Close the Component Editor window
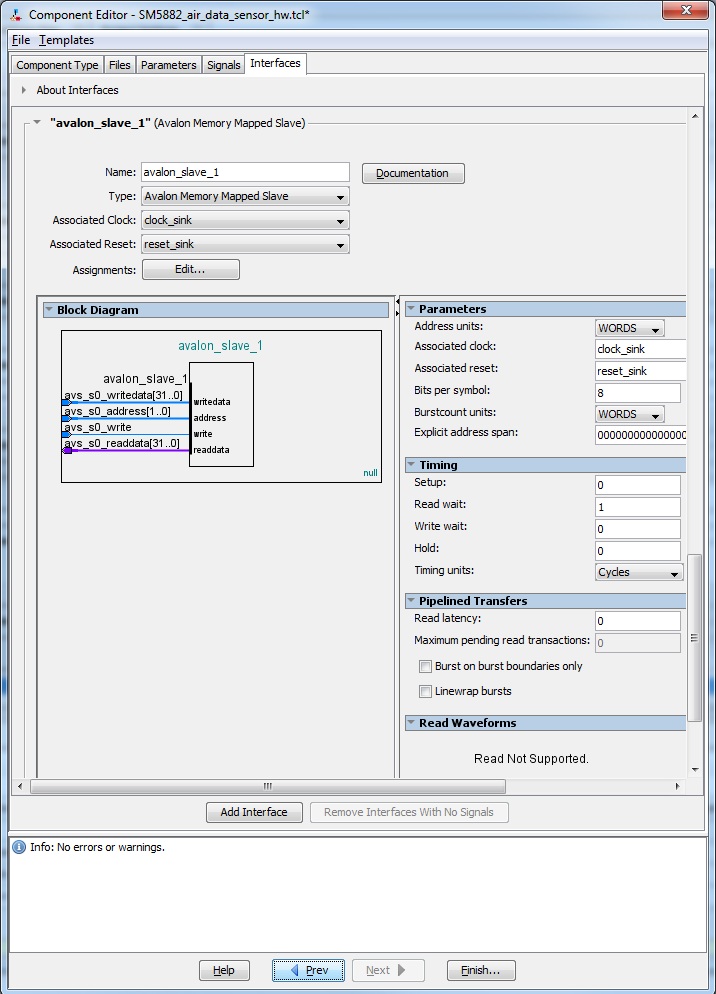The image size is (716, 994). pyautogui.click(x=686, y=10)
